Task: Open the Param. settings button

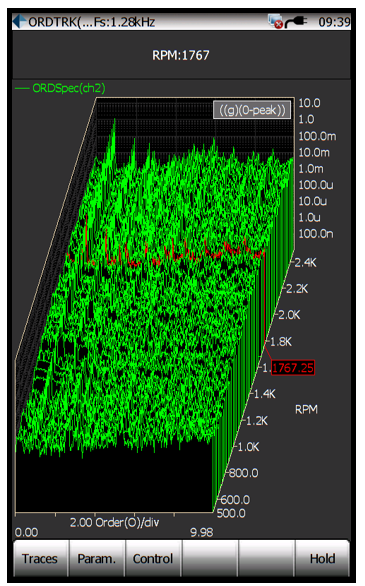Action: [x=97, y=558]
